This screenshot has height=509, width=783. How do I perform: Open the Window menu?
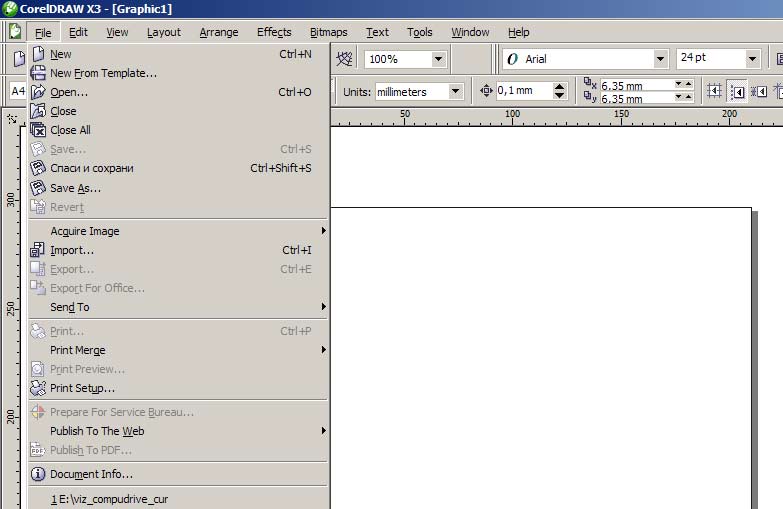[470, 32]
